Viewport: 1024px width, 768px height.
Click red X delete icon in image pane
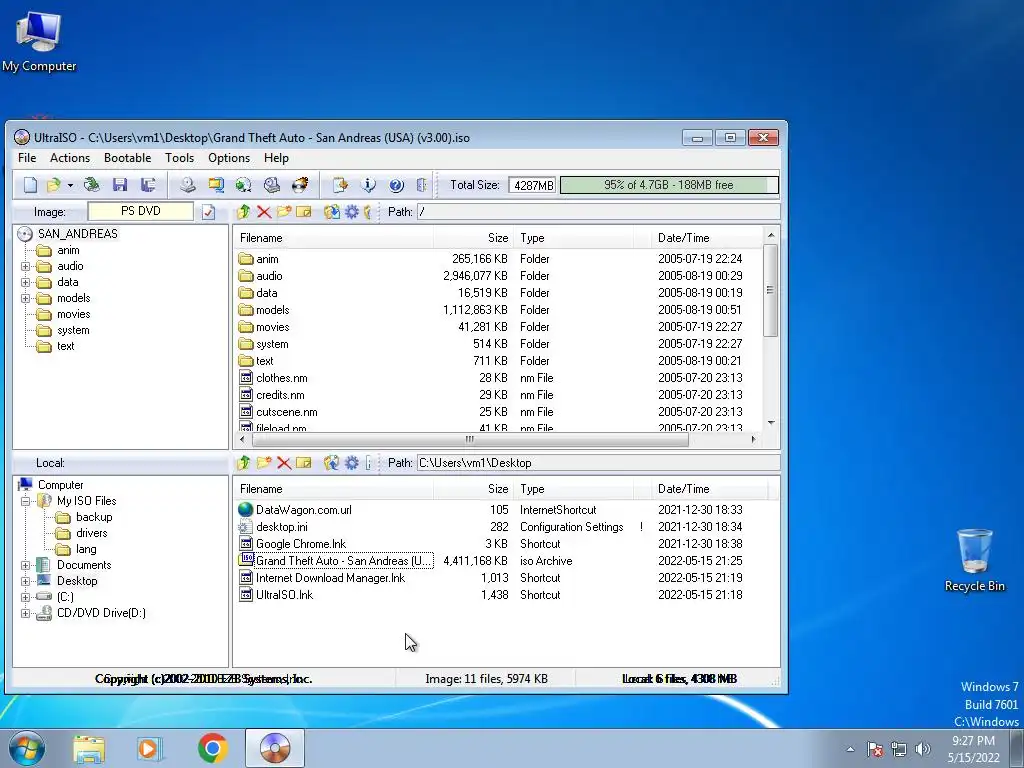[x=264, y=212]
